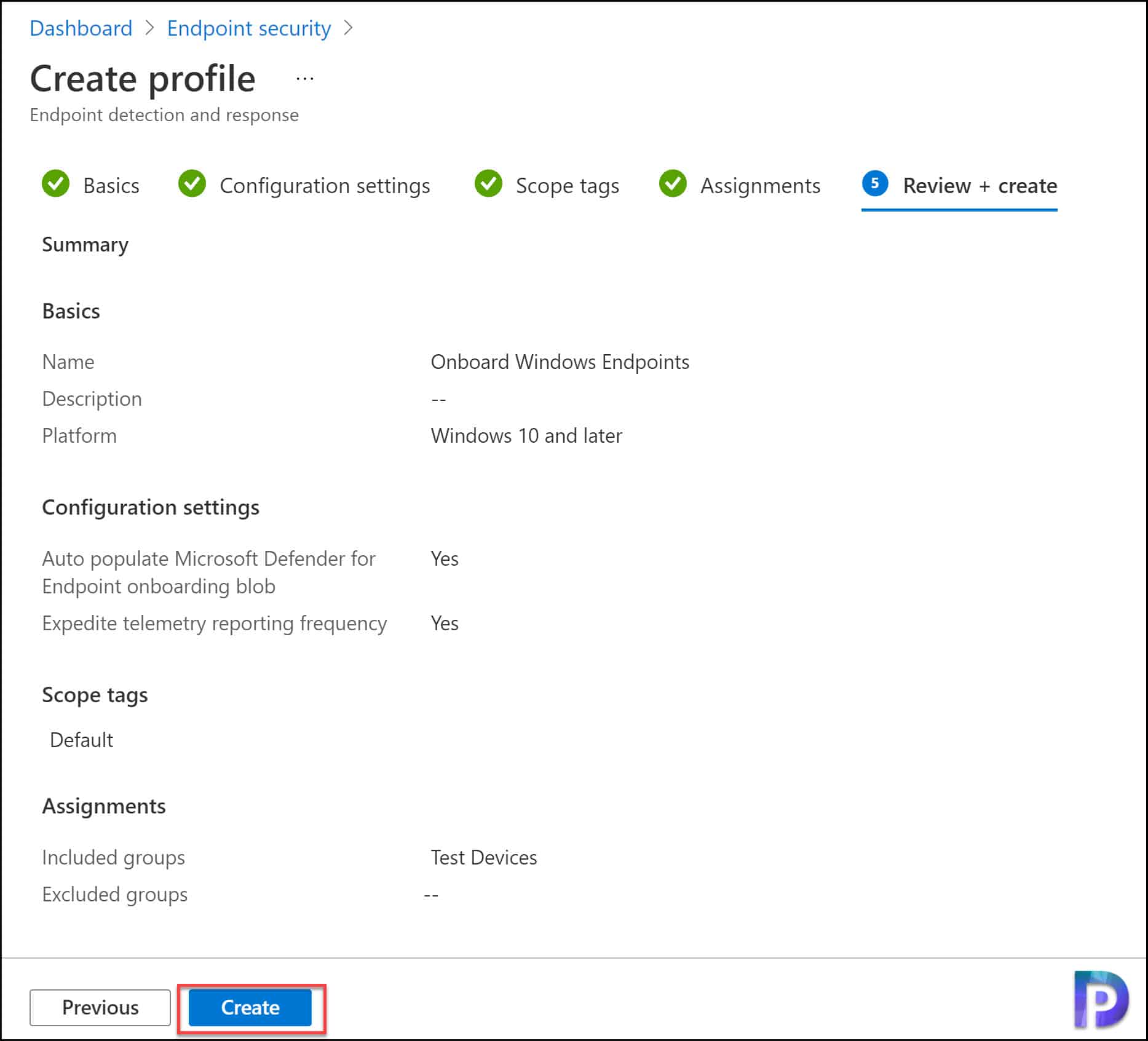Select the 'Onboard Windows Endpoints' name value

560,362
